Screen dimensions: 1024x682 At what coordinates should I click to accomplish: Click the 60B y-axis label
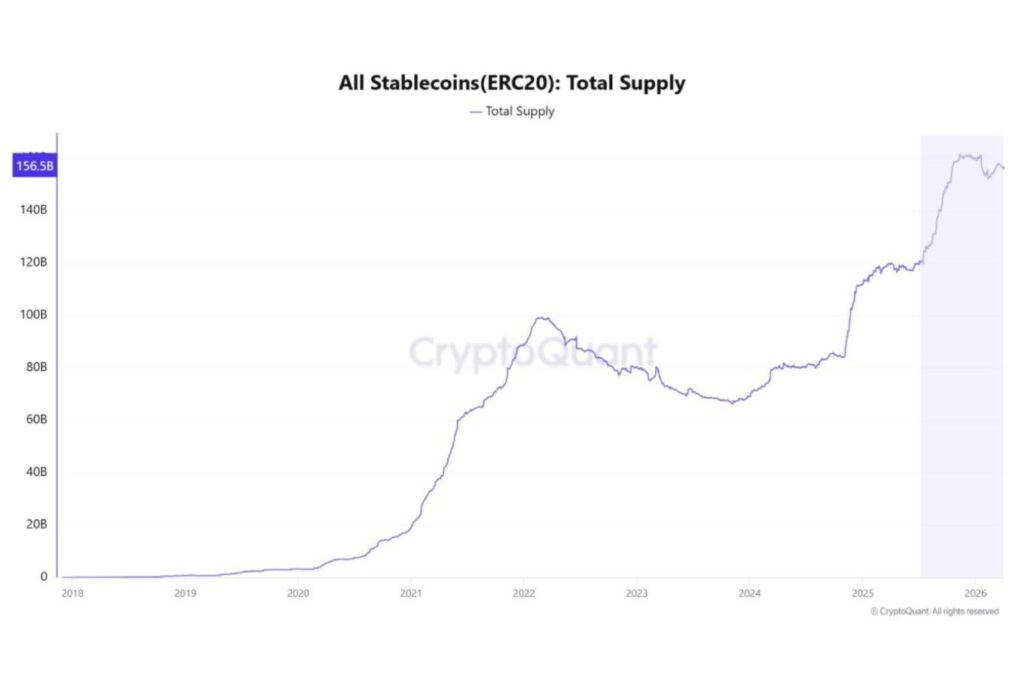tap(33, 420)
